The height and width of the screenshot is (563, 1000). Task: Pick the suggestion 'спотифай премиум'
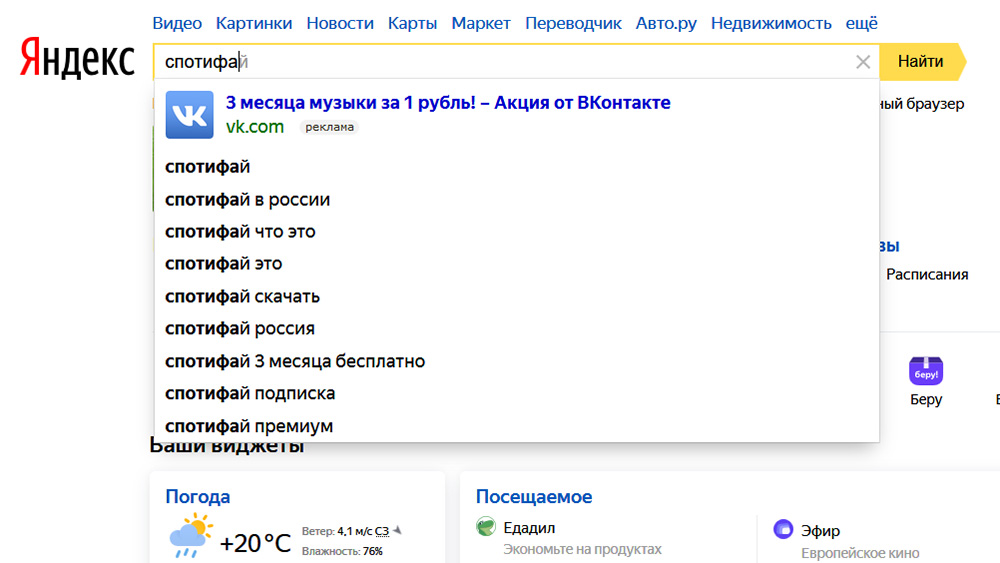249,426
